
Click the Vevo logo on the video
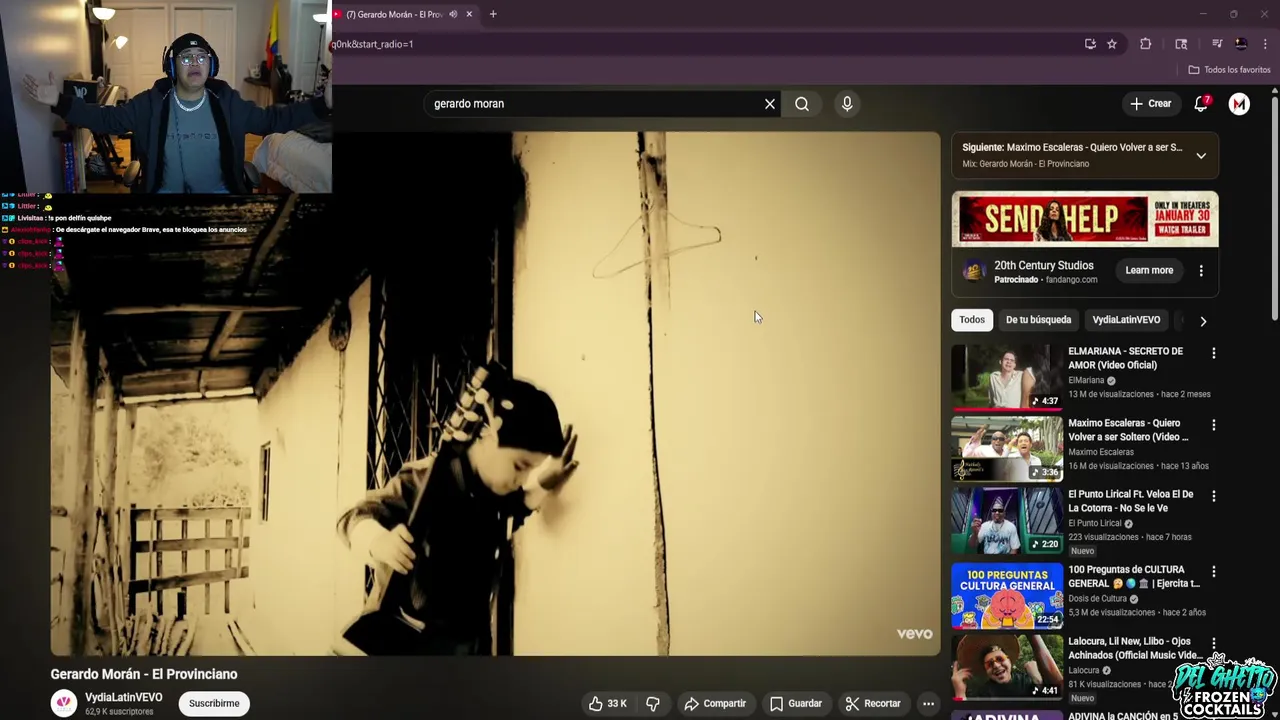pyautogui.click(x=914, y=634)
